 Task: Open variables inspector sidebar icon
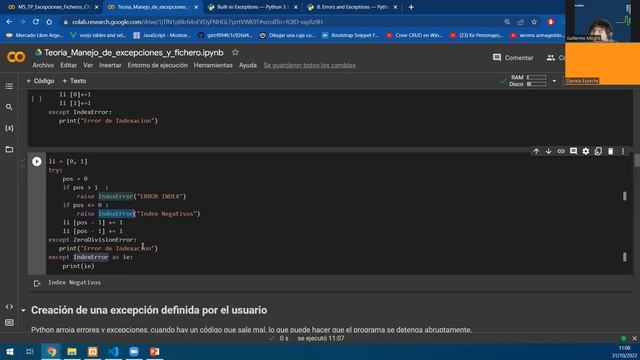[9, 128]
